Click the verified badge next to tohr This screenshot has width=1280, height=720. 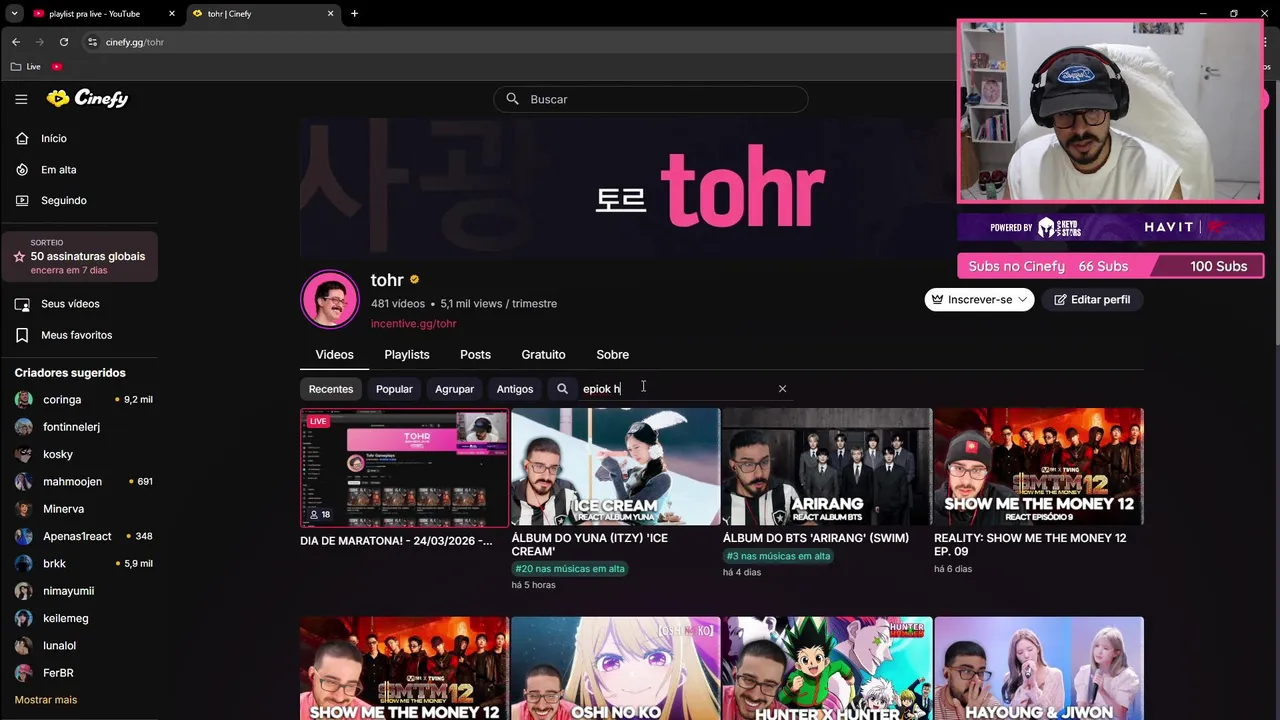coord(414,280)
